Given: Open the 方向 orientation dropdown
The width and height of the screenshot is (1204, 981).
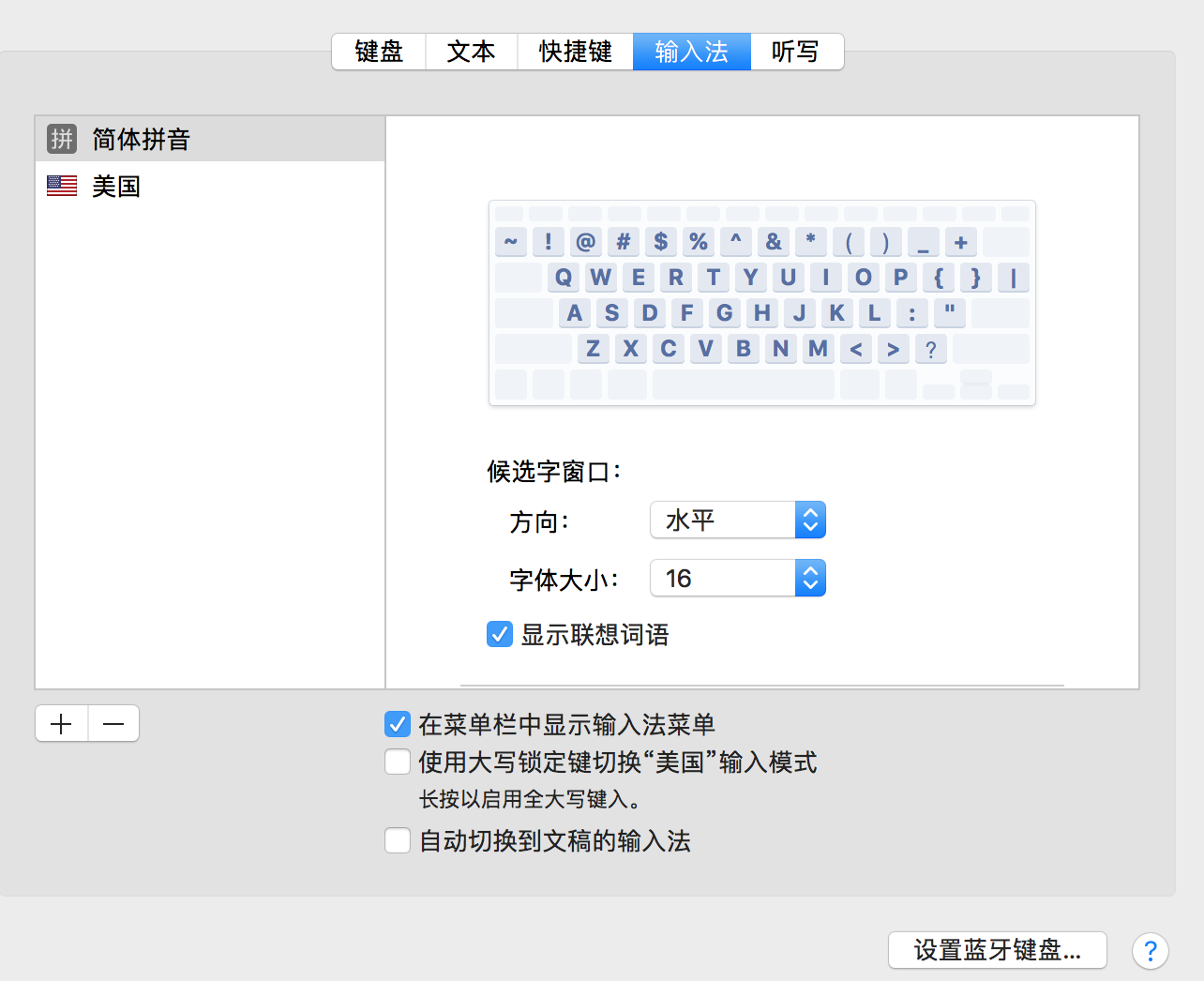Looking at the screenshot, I should (x=737, y=520).
